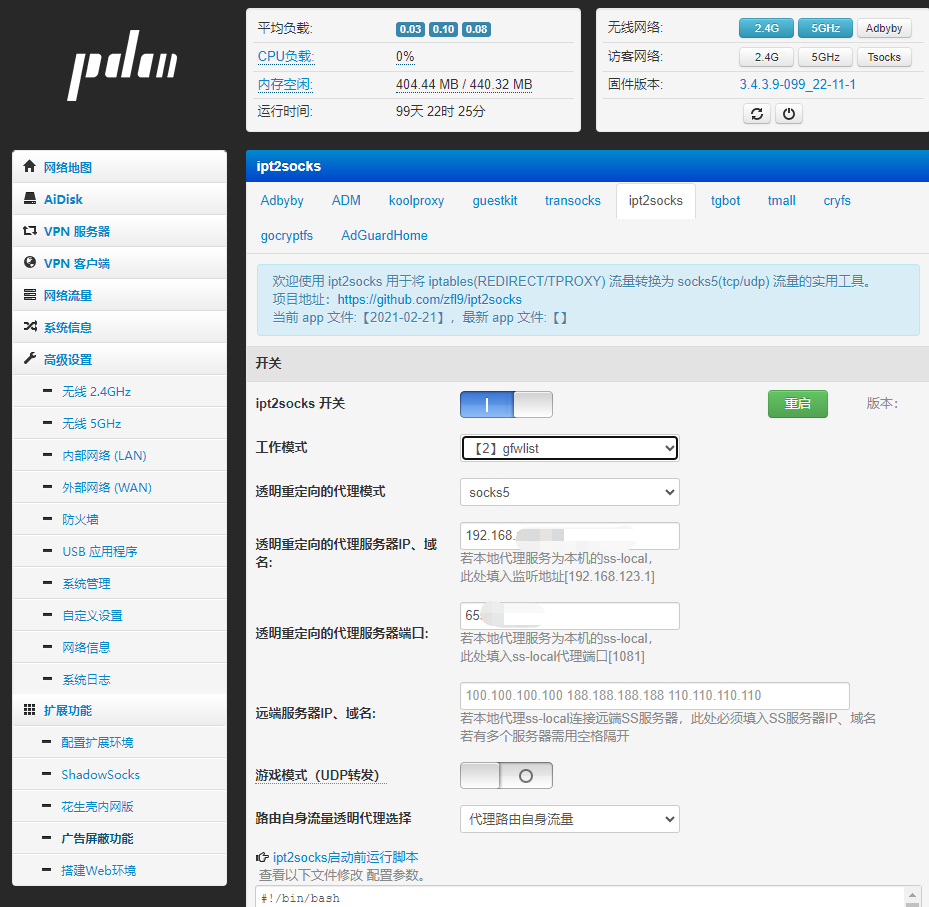
Task: Toggle wireless 5GHz radio button
Action: coord(825,28)
